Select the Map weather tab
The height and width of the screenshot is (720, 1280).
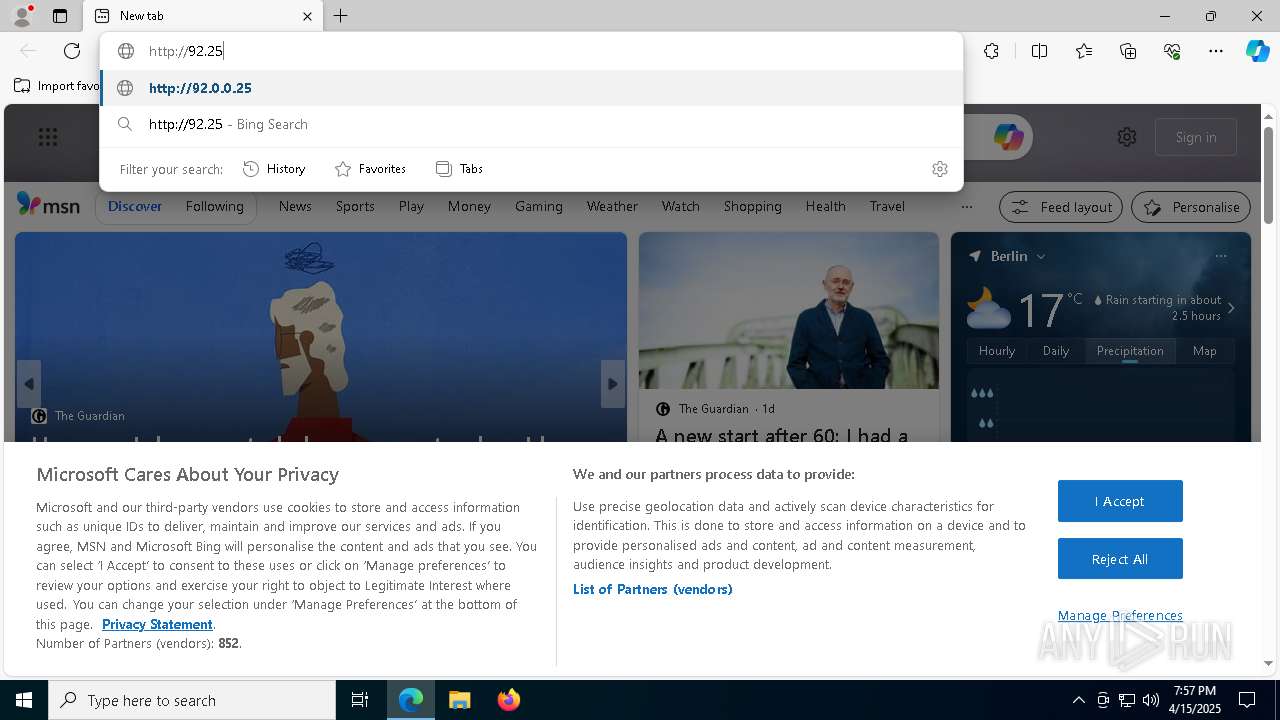pos(1205,351)
